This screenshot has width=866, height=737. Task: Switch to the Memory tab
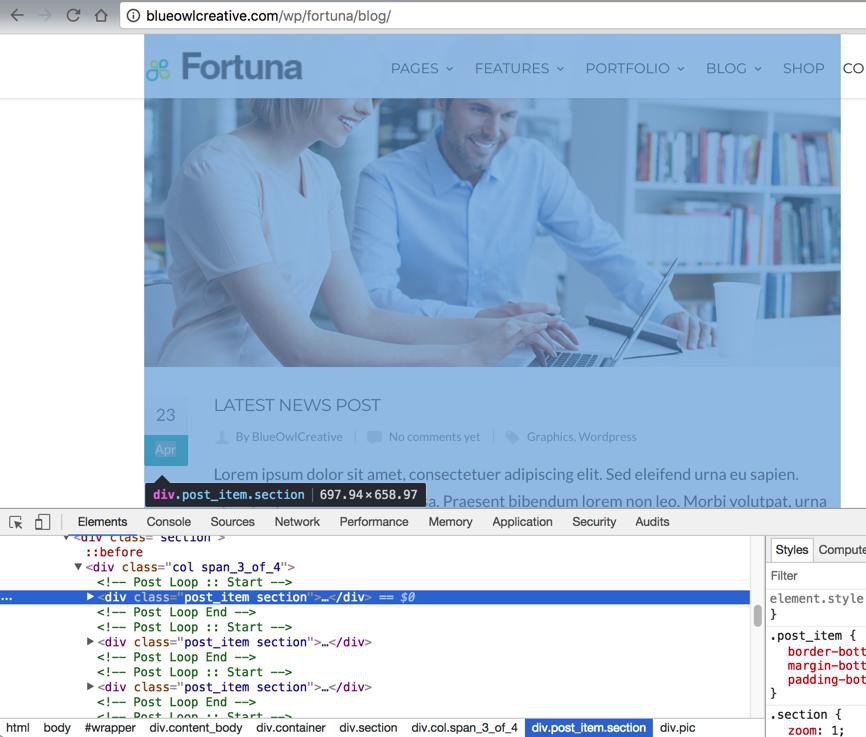450,522
